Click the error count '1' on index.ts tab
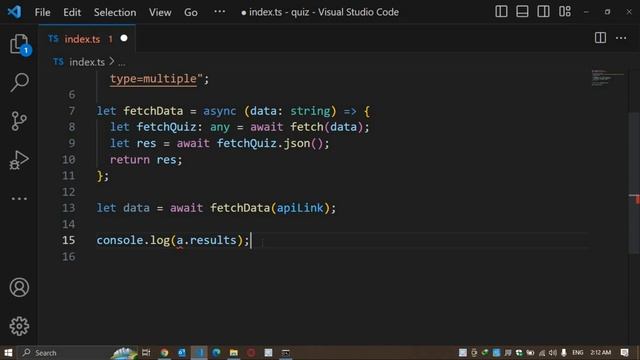The width and height of the screenshot is (640, 360). pyautogui.click(x=110, y=39)
